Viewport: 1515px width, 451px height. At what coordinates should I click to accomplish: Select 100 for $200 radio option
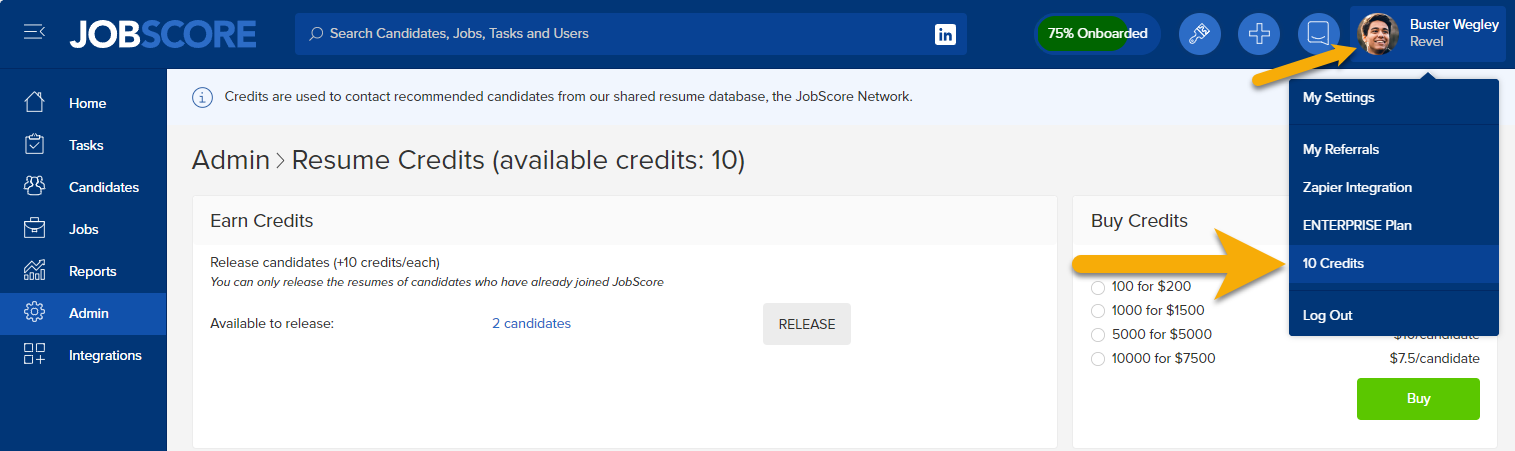(x=1098, y=287)
